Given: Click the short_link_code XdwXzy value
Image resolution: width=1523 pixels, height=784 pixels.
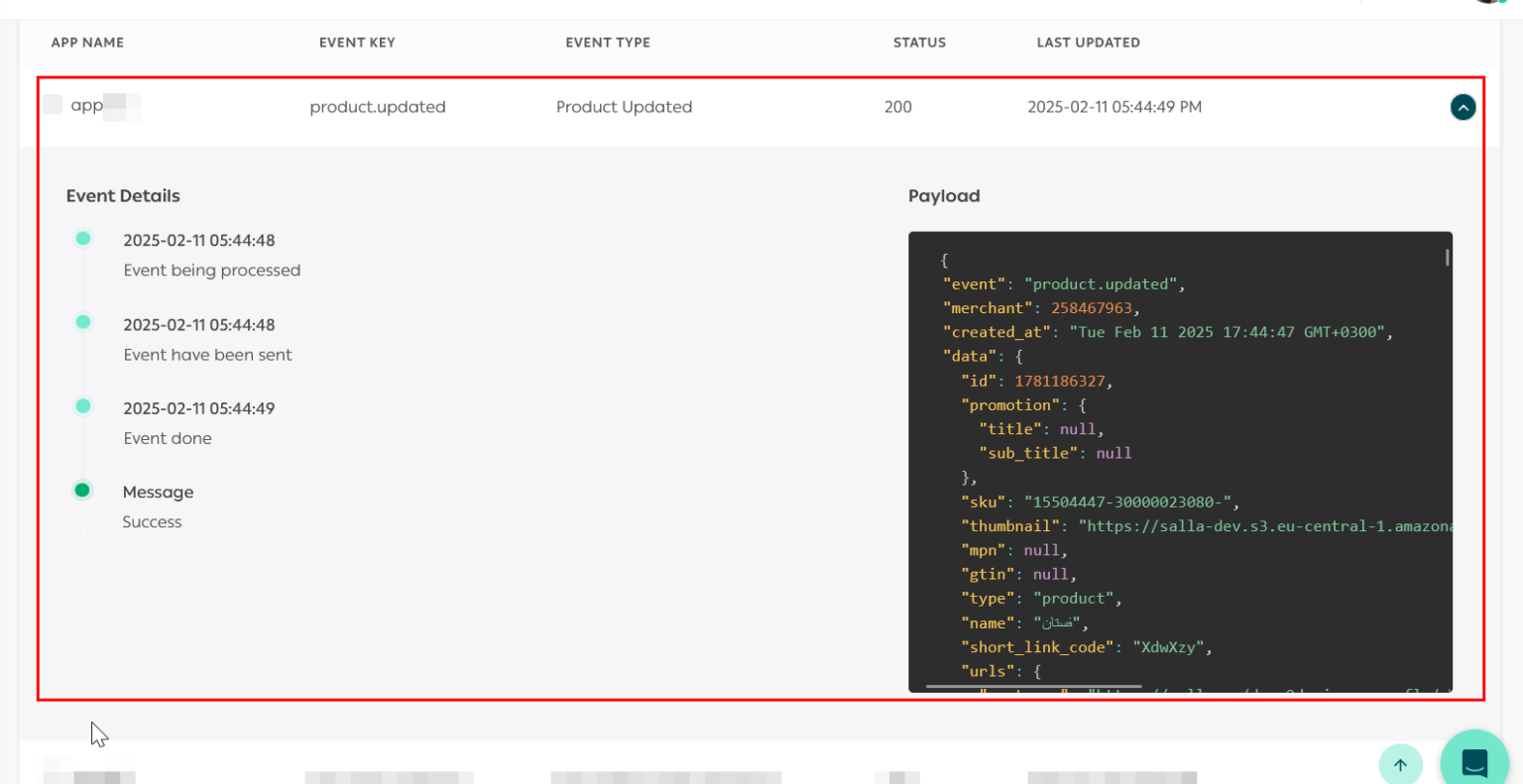Looking at the screenshot, I should 1169,647.
